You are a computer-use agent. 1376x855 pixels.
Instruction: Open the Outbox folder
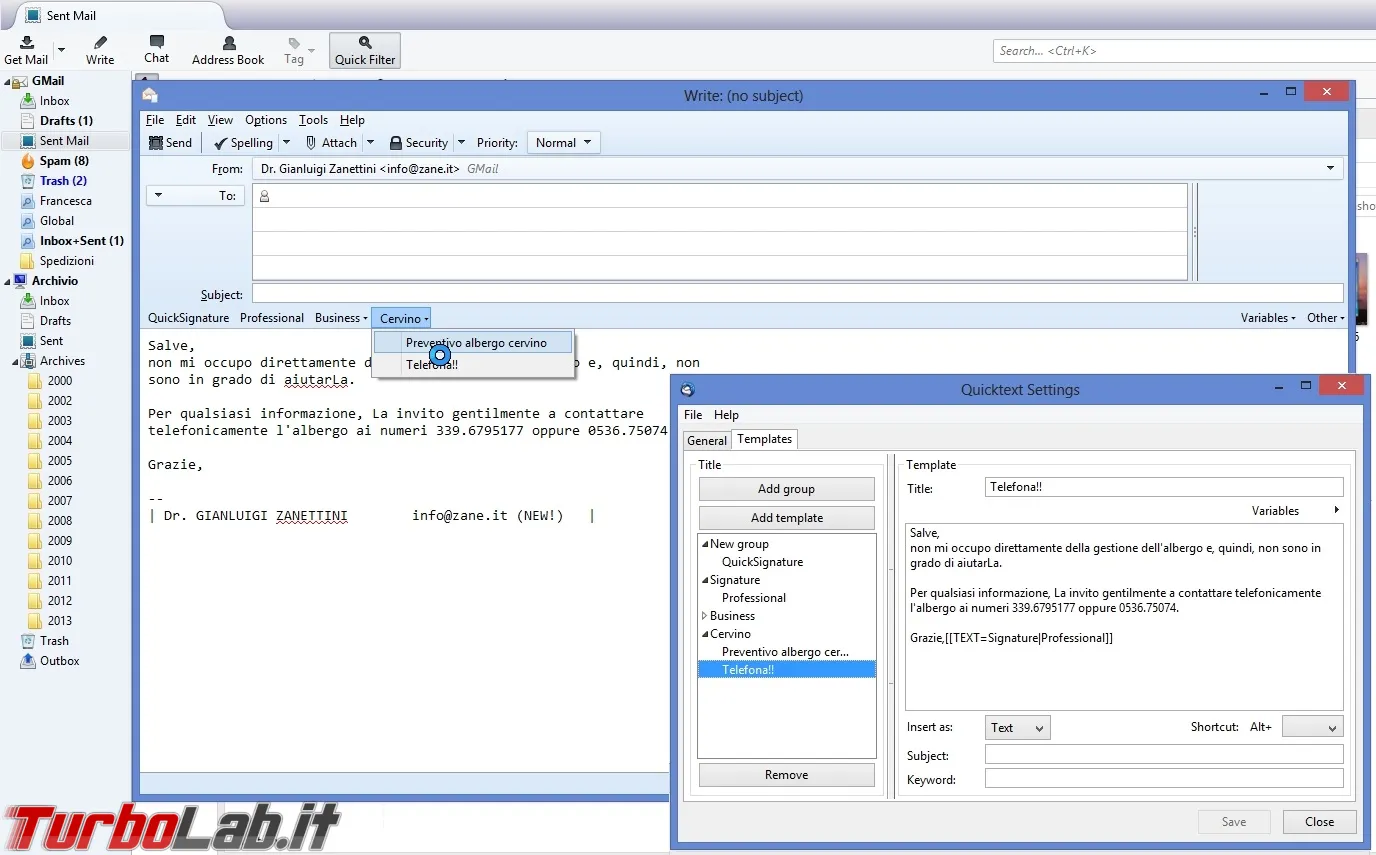tap(59, 661)
